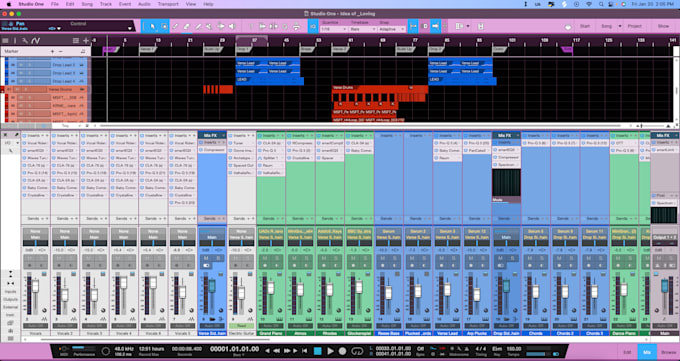The height and width of the screenshot is (361, 680).
Task: Click the Stop transport button
Action: [317, 351]
